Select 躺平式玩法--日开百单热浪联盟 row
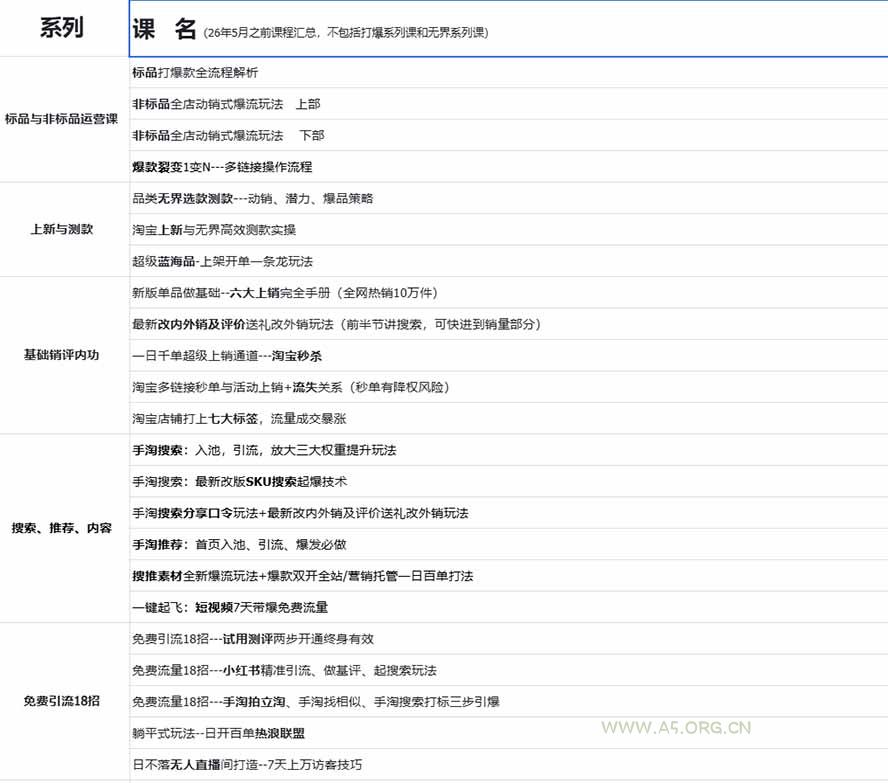 pos(509,733)
